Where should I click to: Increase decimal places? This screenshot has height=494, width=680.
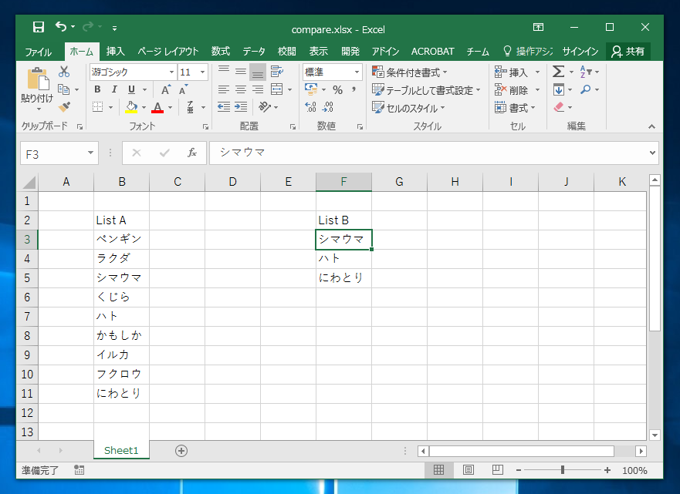point(311,107)
